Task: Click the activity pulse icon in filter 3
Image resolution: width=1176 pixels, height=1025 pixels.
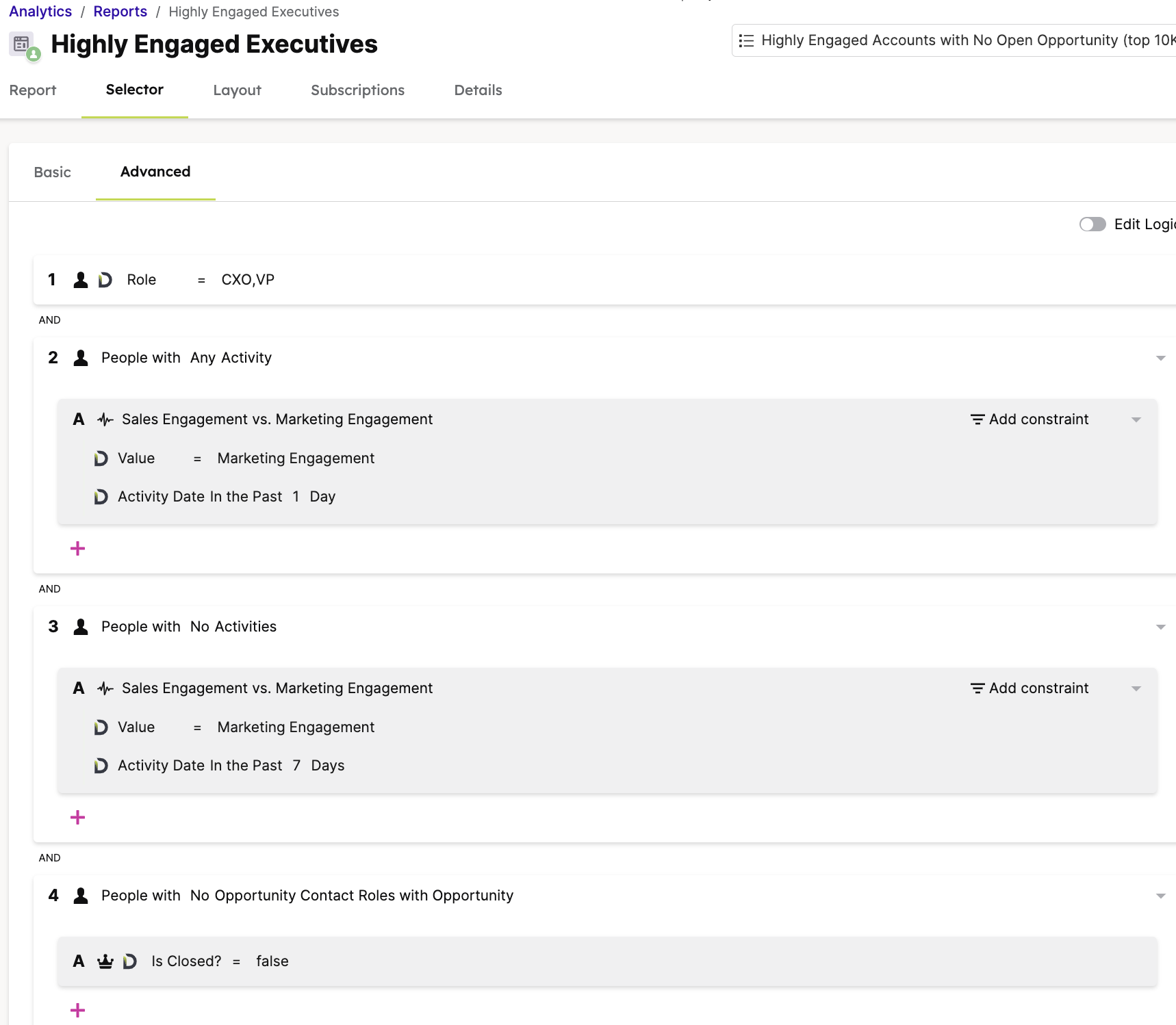Action: 105,688
